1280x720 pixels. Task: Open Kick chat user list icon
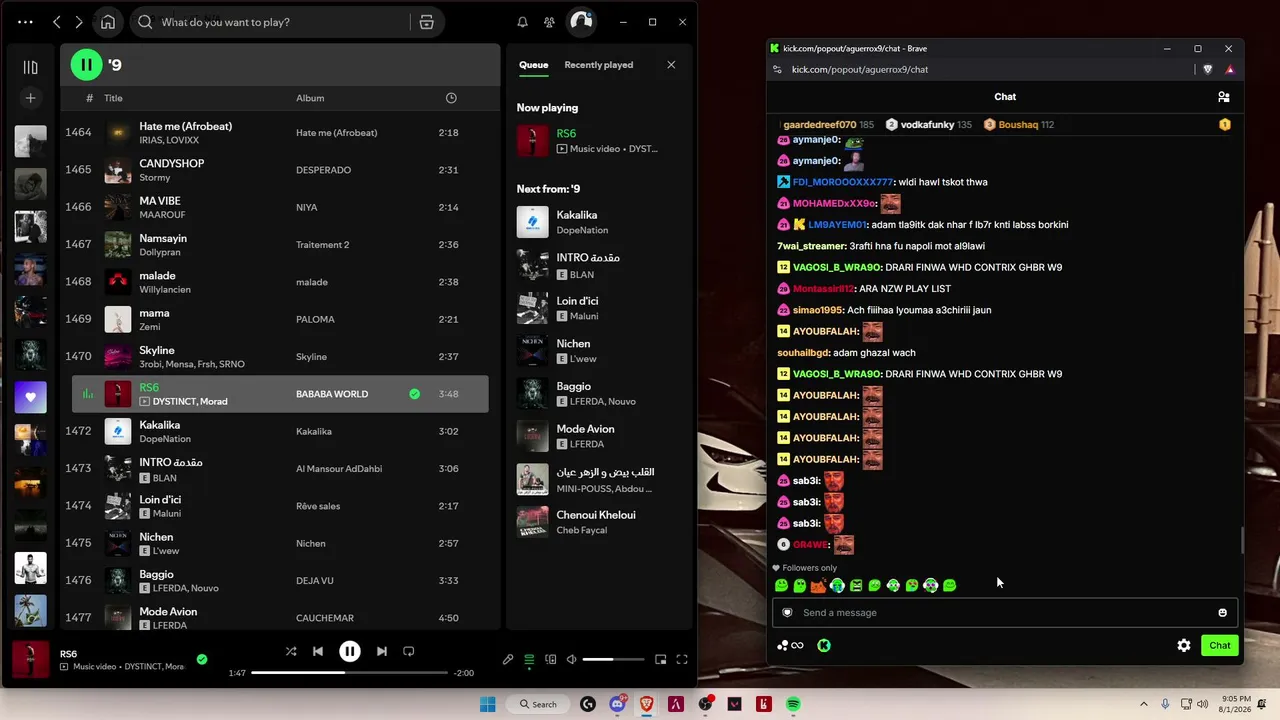click(x=1223, y=97)
